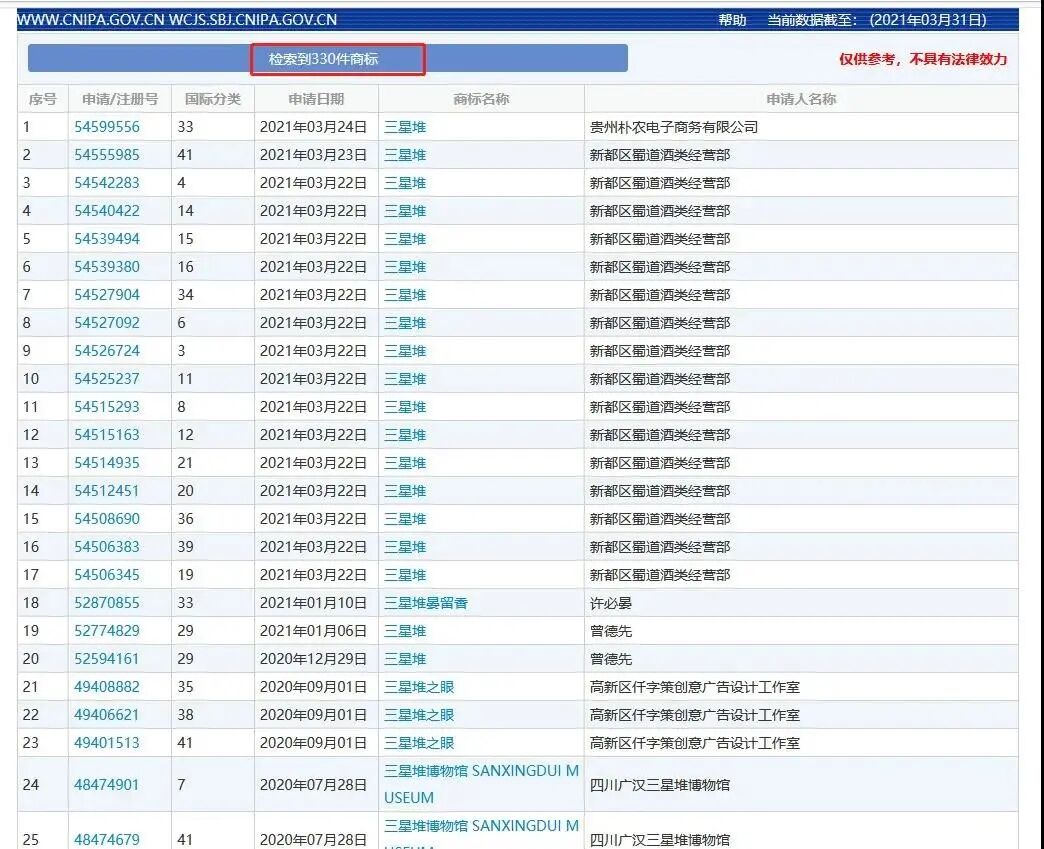
Task: Open registration number 54599556
Action: pyautogui.click(x=107, y=127)
